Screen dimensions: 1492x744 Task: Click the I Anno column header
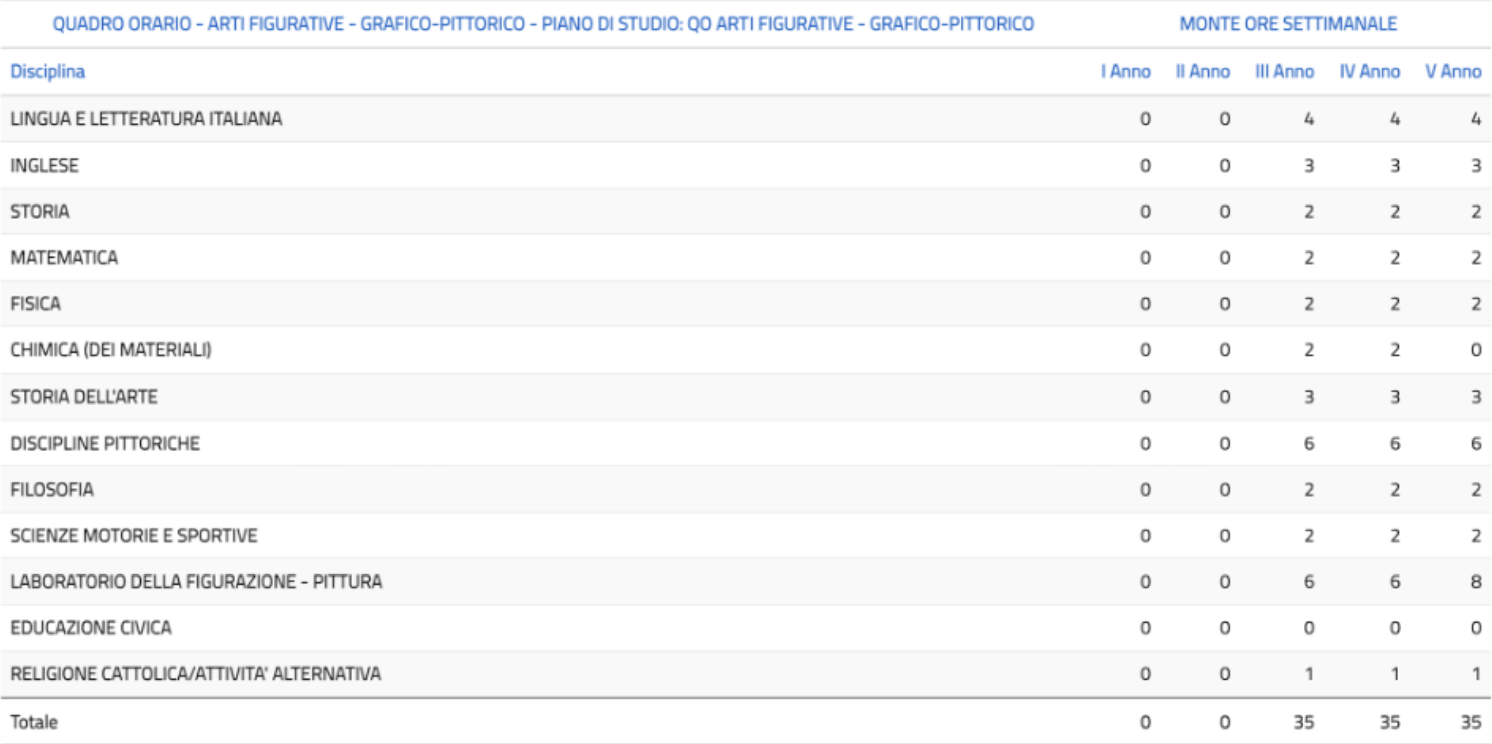point(1125,72)
